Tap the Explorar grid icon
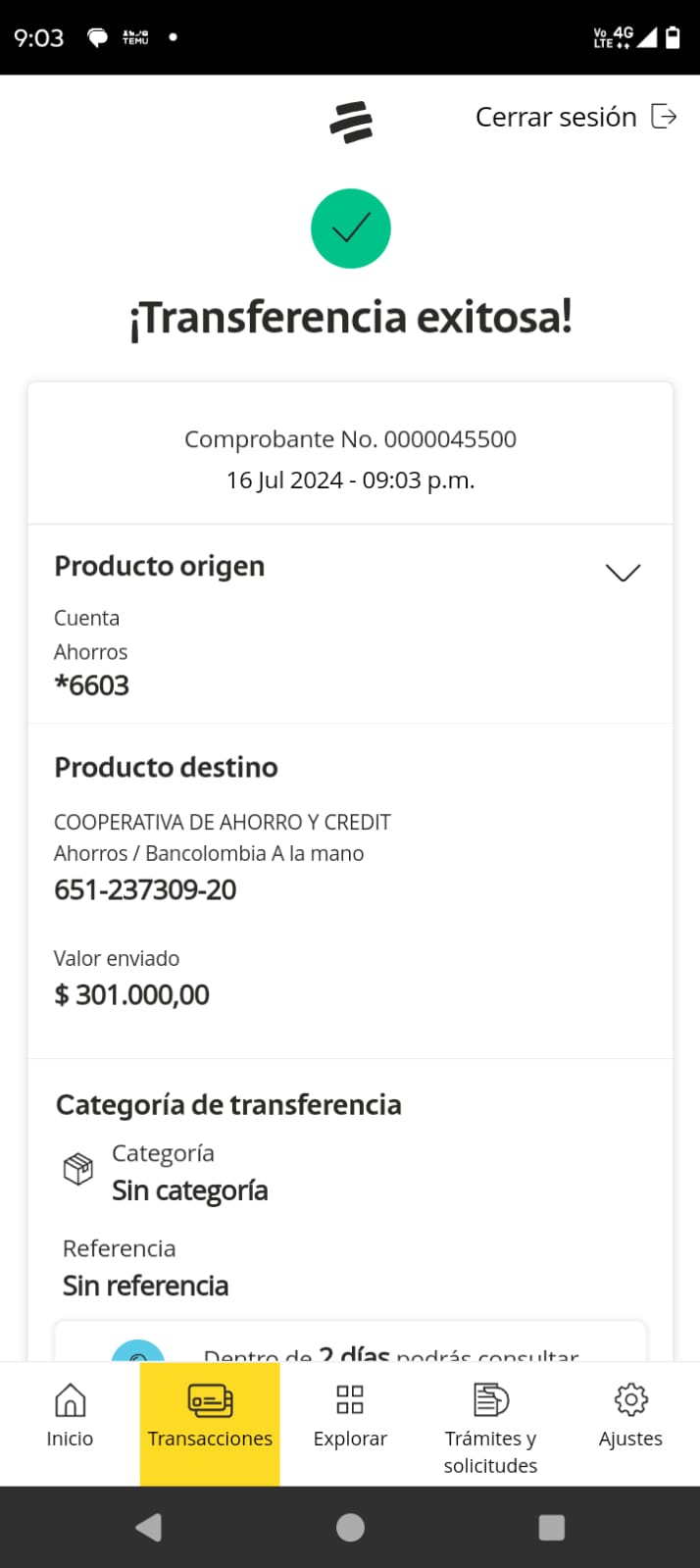 [350, 1399]
